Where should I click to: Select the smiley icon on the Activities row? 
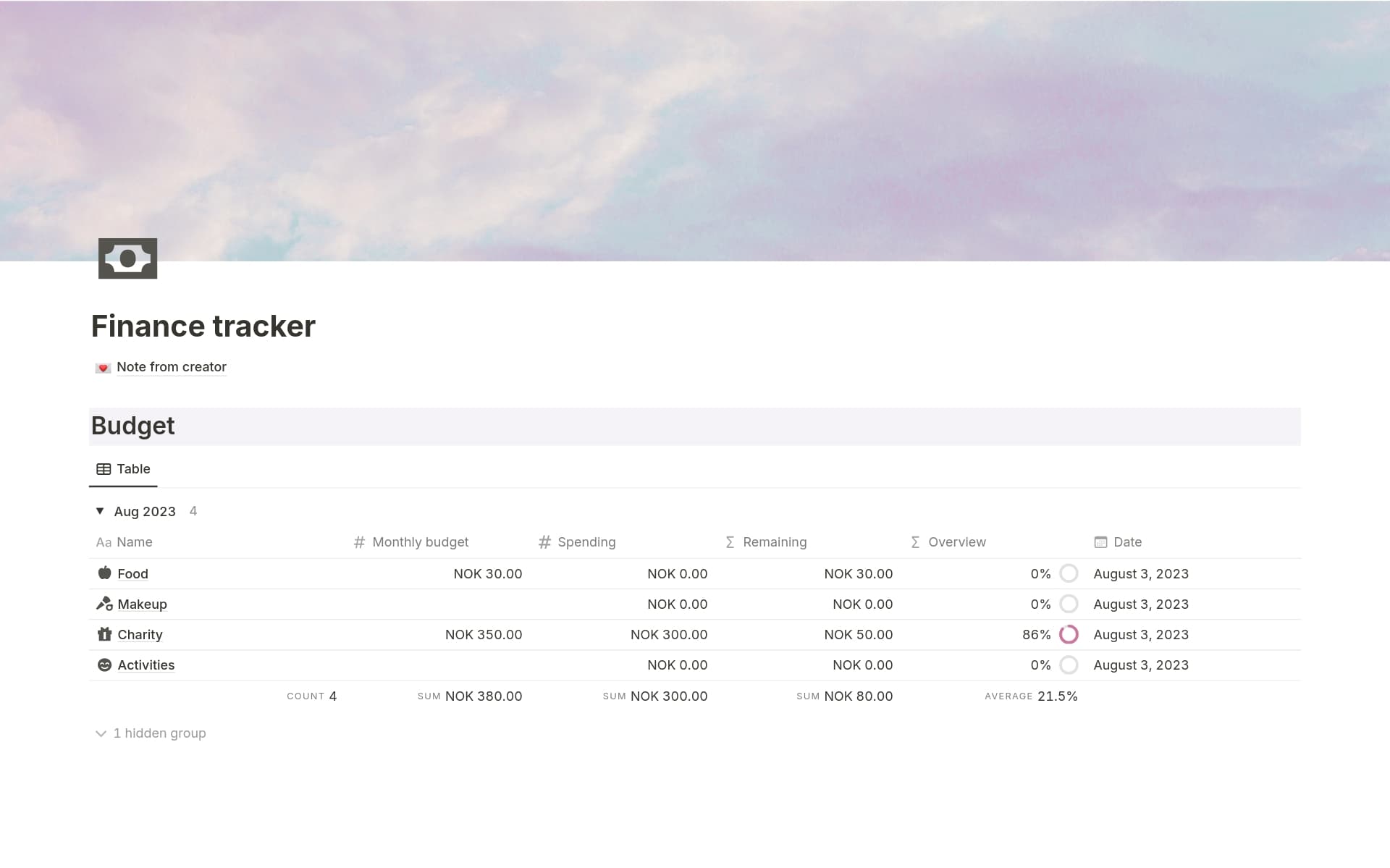(104, 665)
